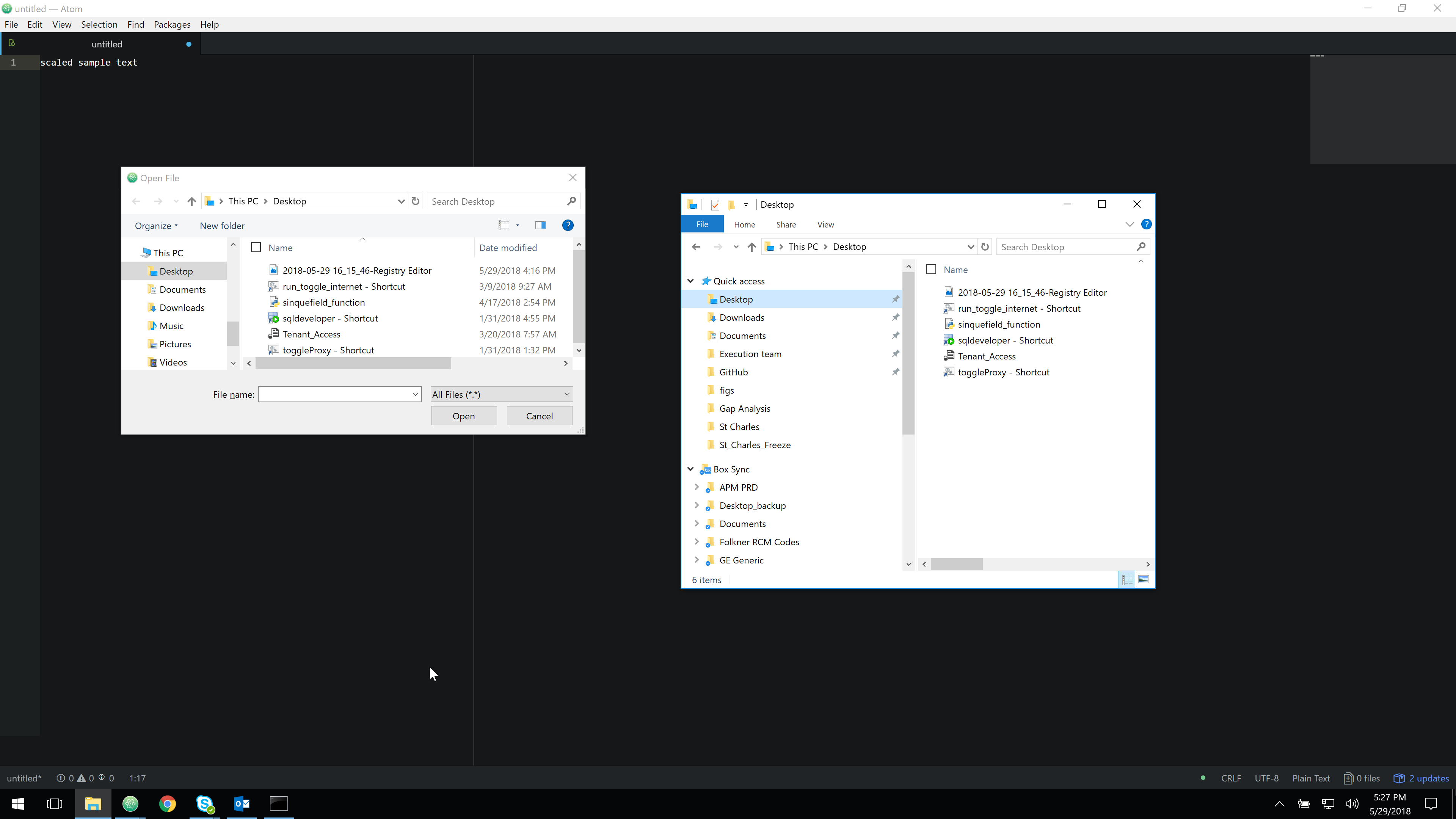This screenshot has width=1456, height=819.
Task: Open the File name history dropdown
Action: click(416, 394)
